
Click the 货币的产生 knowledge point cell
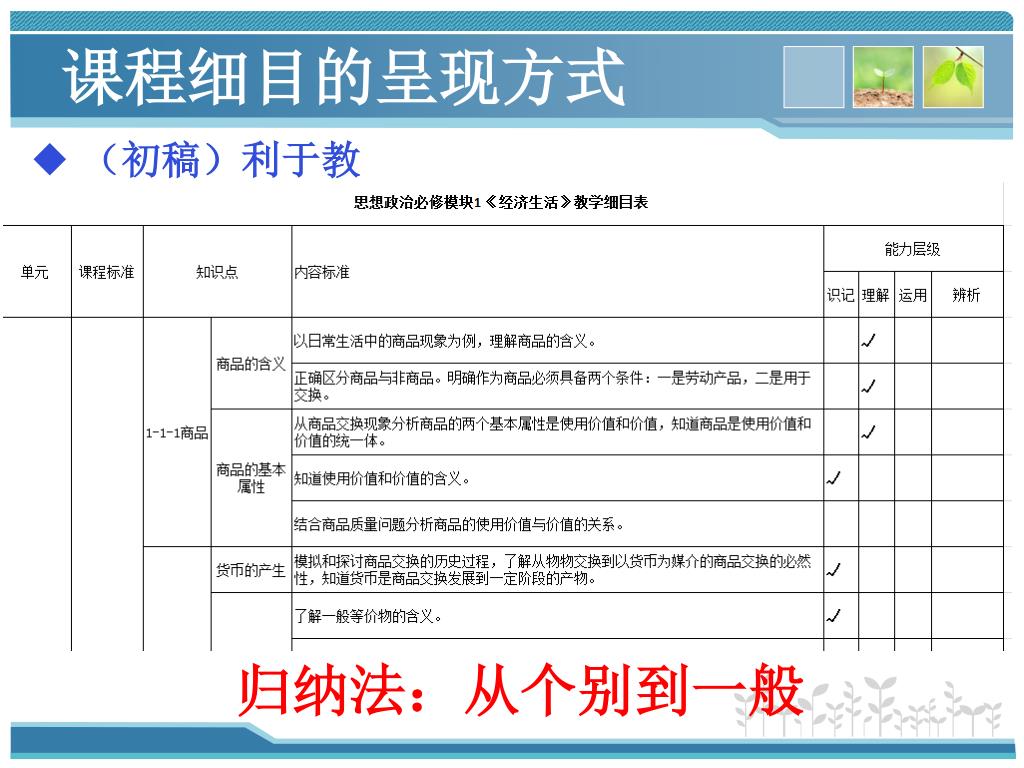click(x=251, y=570)
